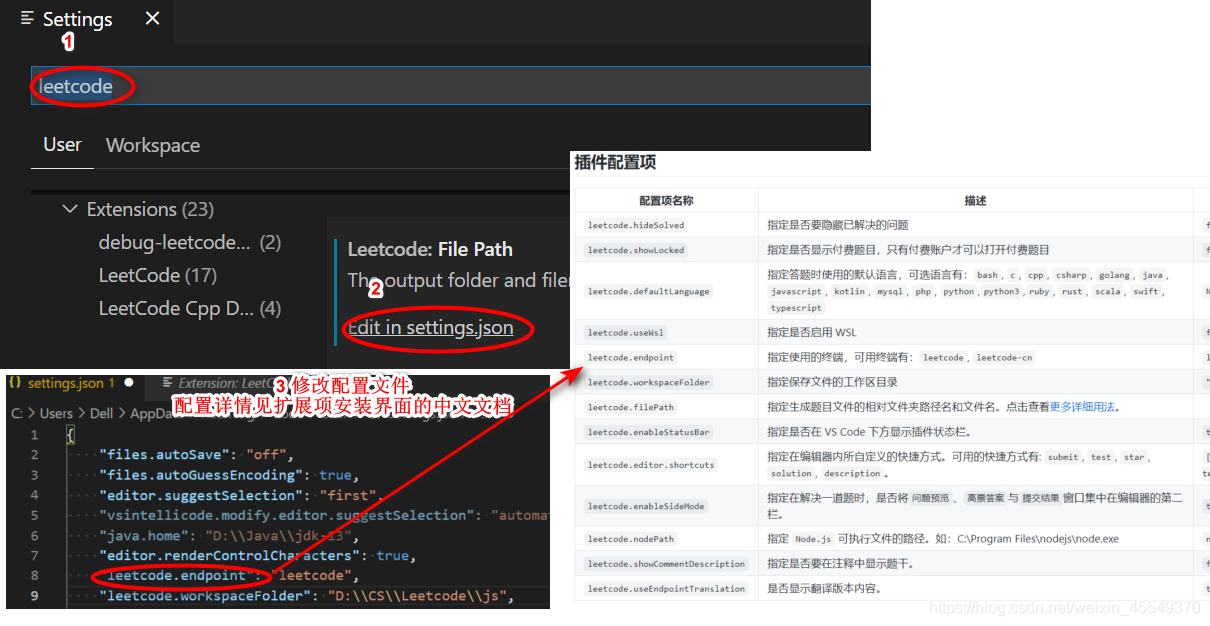
Task: Click the Dell breadcrumb segment
Action: coord(101,413)
